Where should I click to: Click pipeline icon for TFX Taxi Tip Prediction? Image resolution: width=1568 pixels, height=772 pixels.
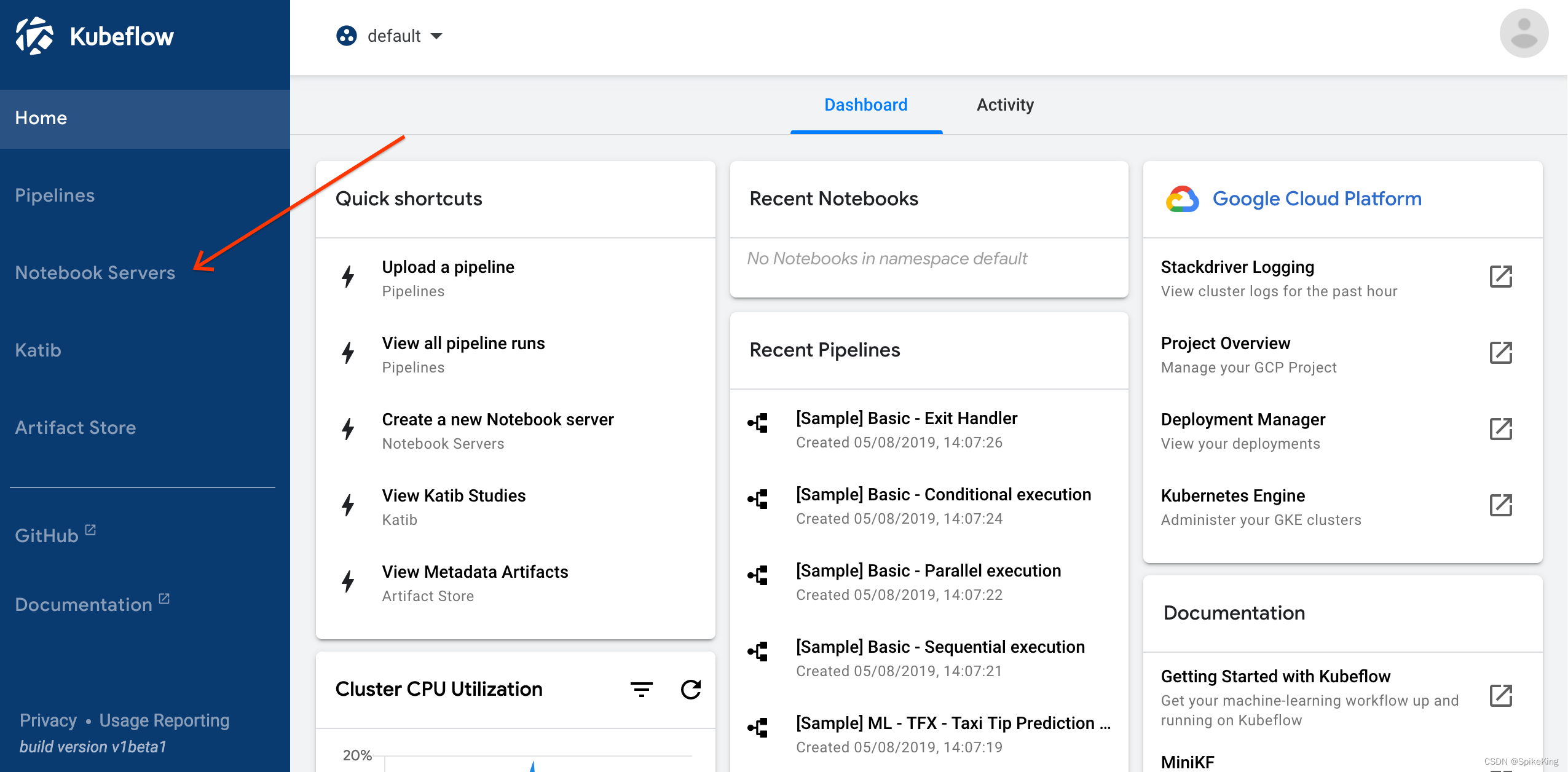tap(758, 728)
